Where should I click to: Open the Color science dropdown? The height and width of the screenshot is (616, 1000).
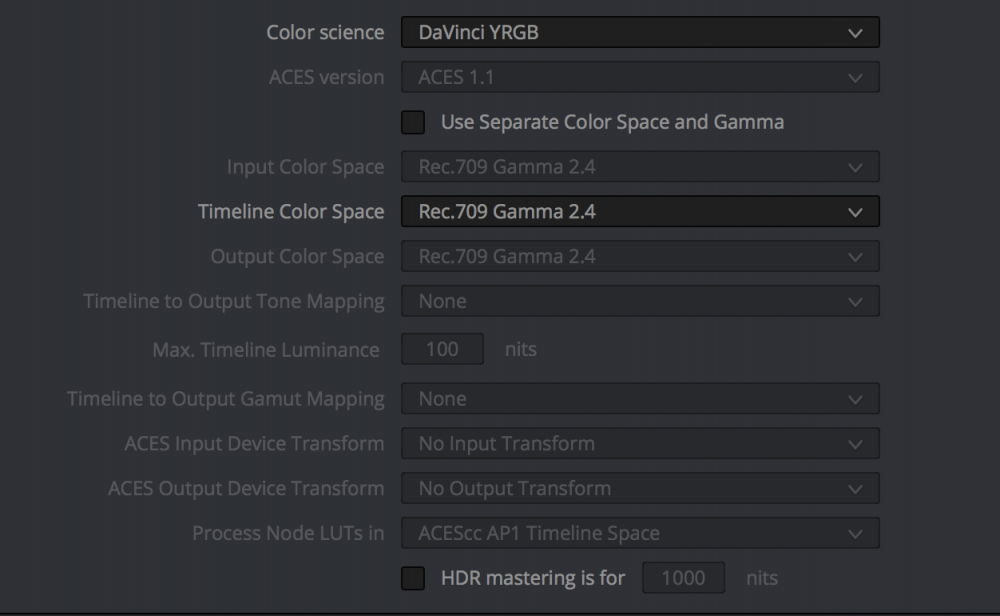tap(640, 33)
